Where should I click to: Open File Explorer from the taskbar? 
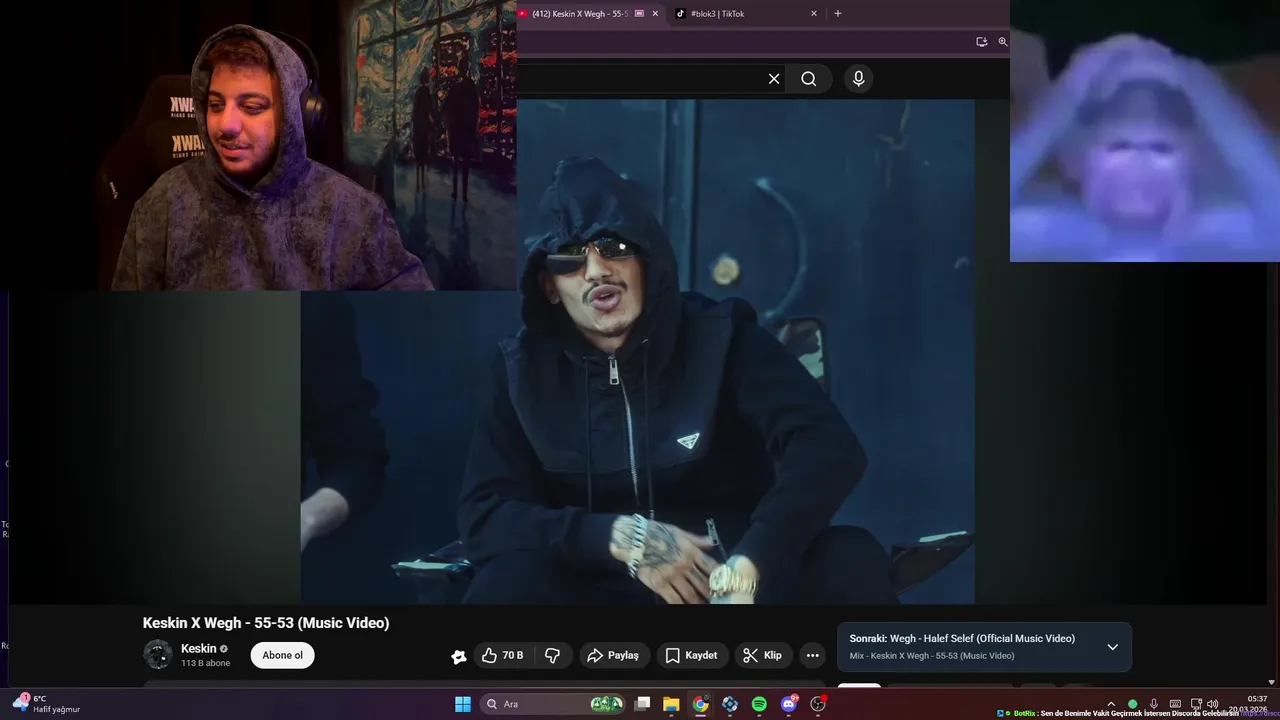coord(671,704)
